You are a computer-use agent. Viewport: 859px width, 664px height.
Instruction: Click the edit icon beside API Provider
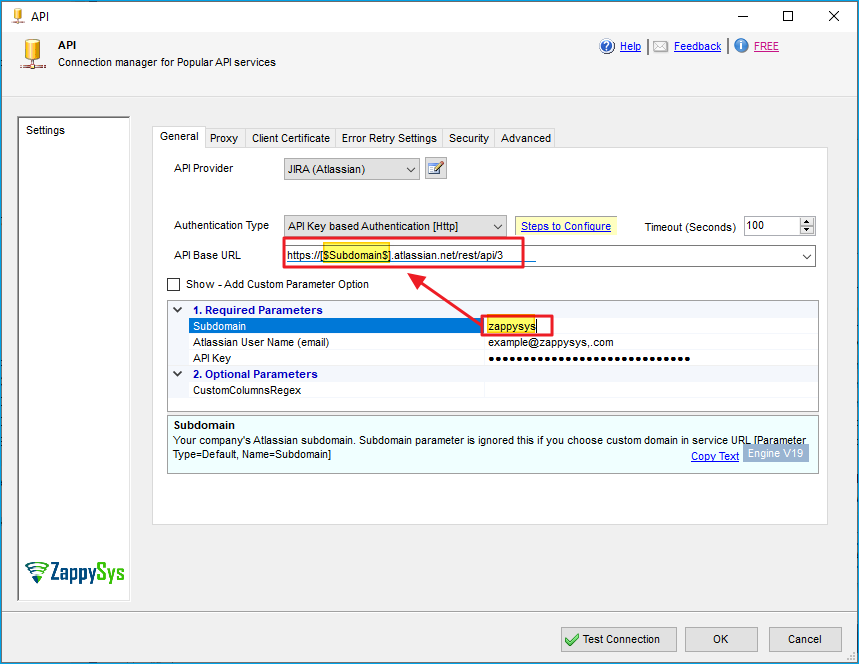click(x=435, y=169)
